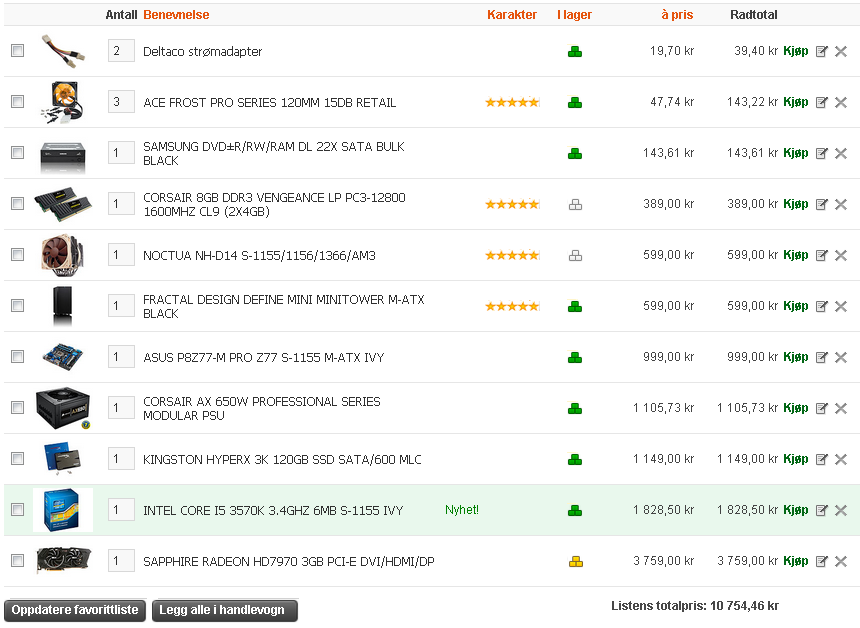Click edit icon for Deltaco strømadapter row
This screenshot has height=628, width=860.
821,52
